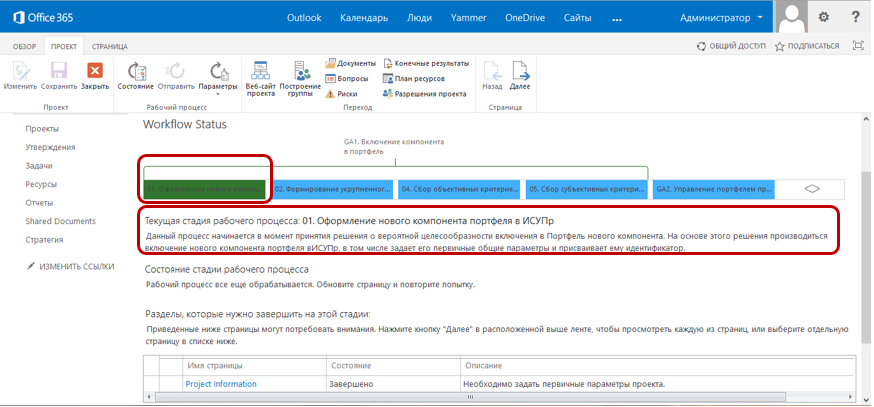Open Конечные результаты in the ribbon

pyautogui.click(x=426, y=64)
